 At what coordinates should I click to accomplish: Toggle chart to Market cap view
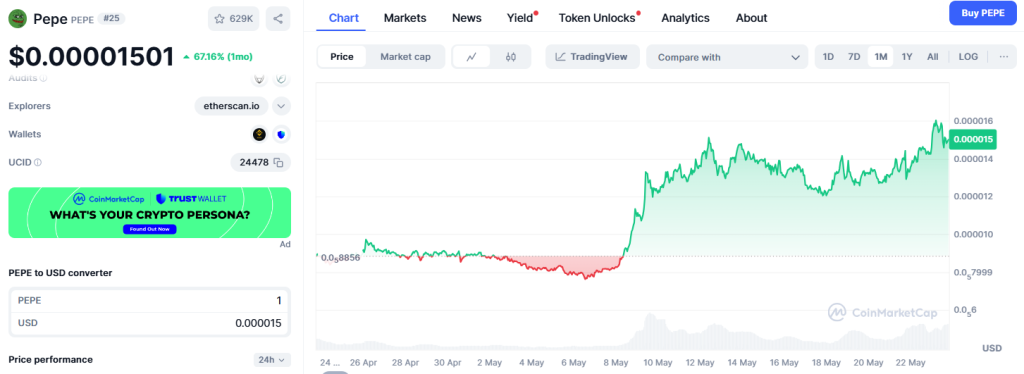[406, 57]
